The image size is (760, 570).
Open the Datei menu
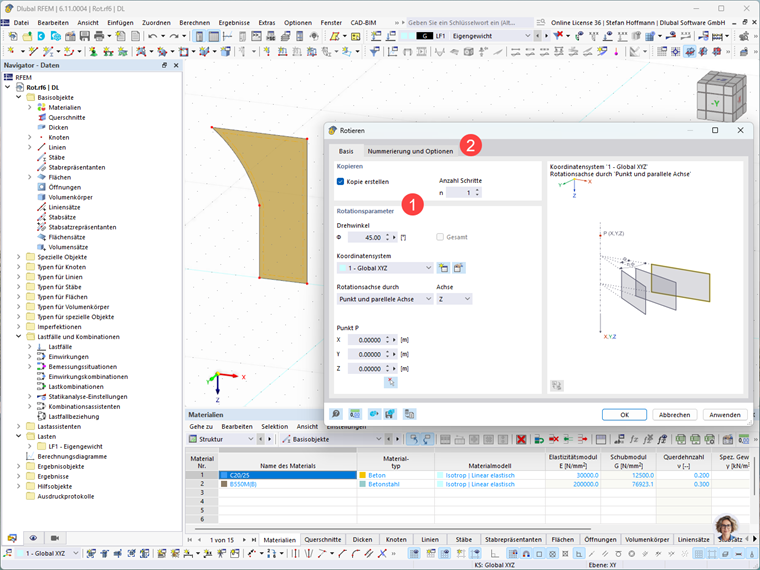pos(21,23)
